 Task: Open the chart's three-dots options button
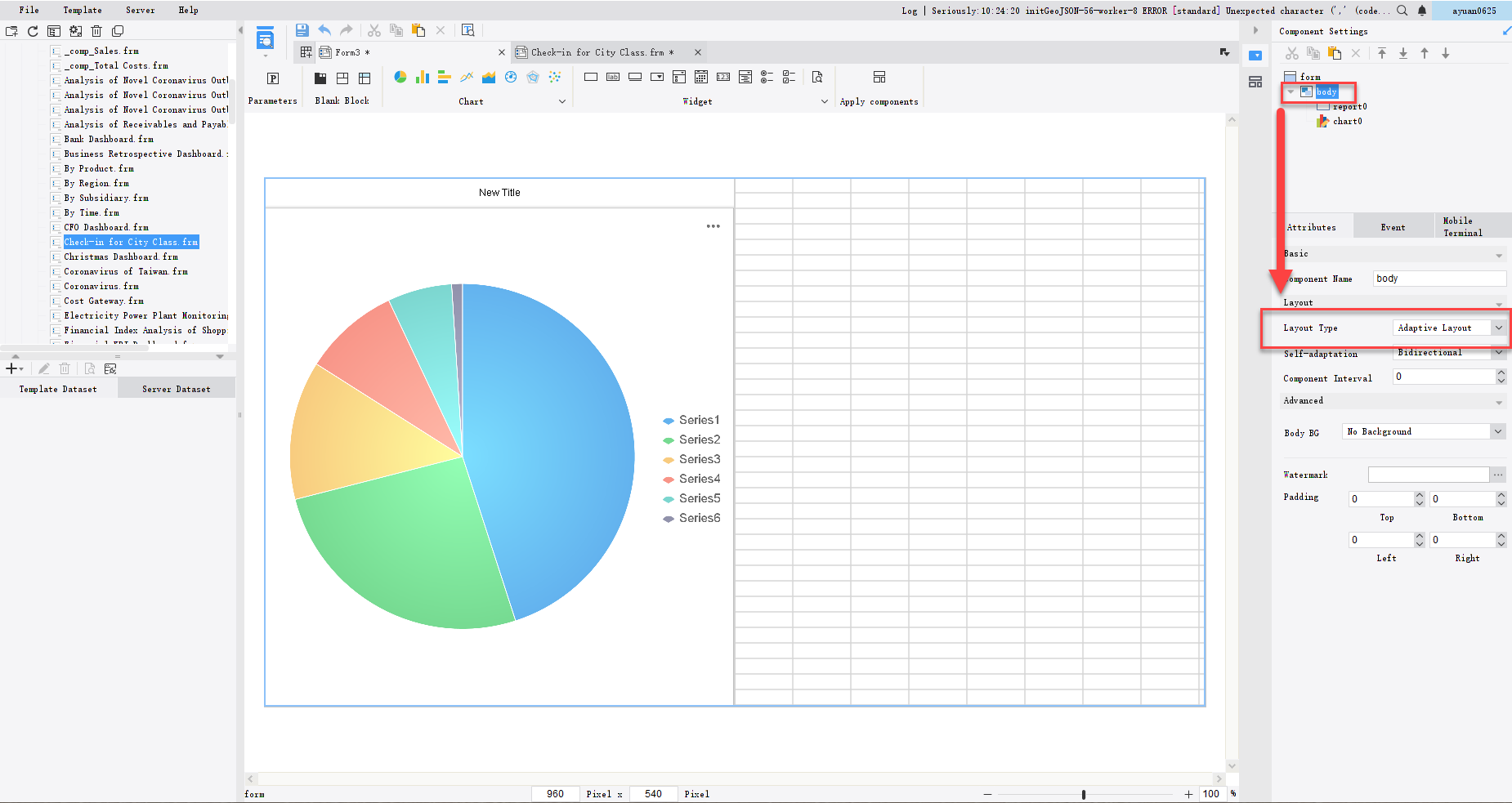click(714, 226)
